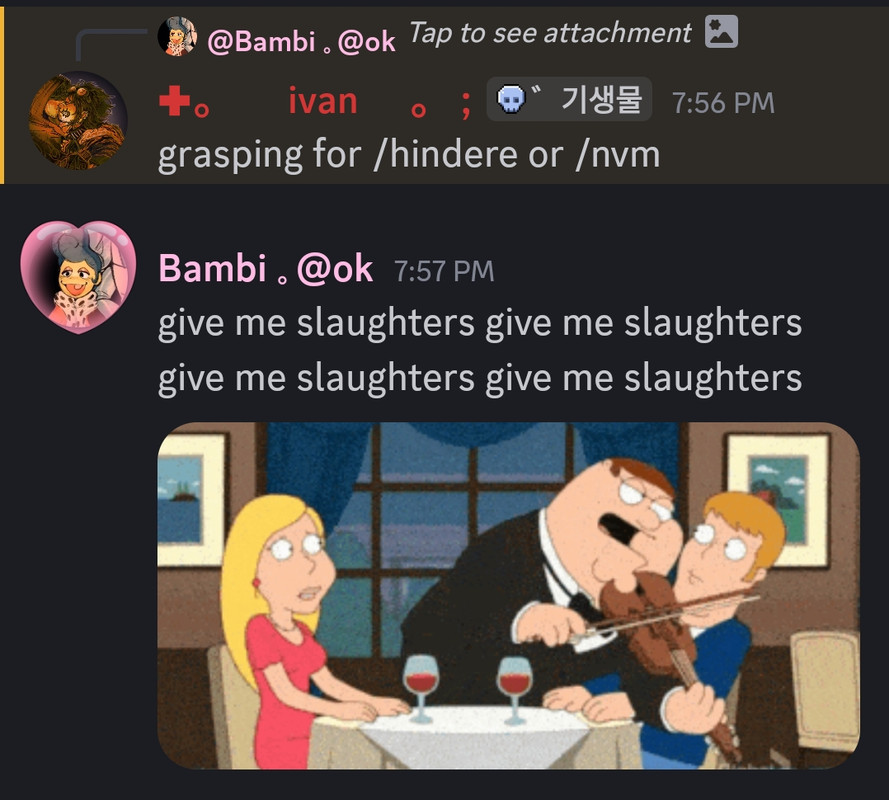Click the yellow mention highlight bar
The height and width of the screenshot is (800, 889).
tap(2, 95)
